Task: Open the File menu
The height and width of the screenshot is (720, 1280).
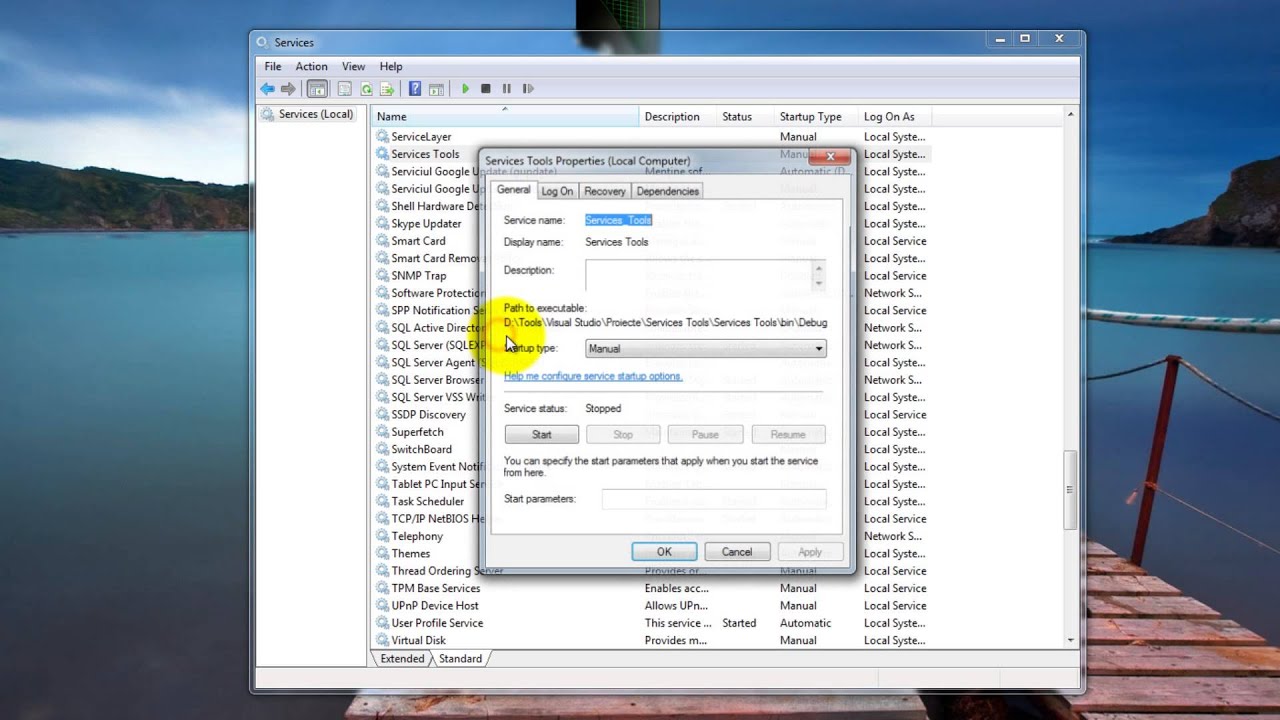Action: 272,66
